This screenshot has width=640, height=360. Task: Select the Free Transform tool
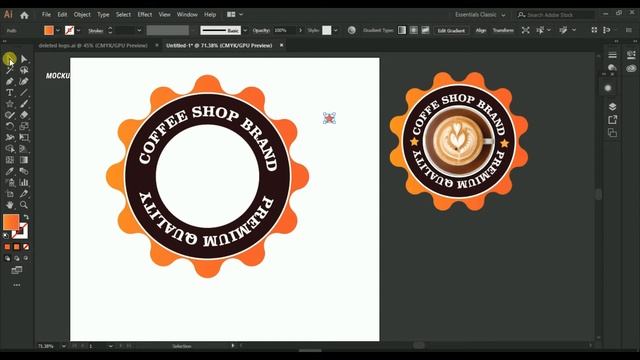[24, 138]
